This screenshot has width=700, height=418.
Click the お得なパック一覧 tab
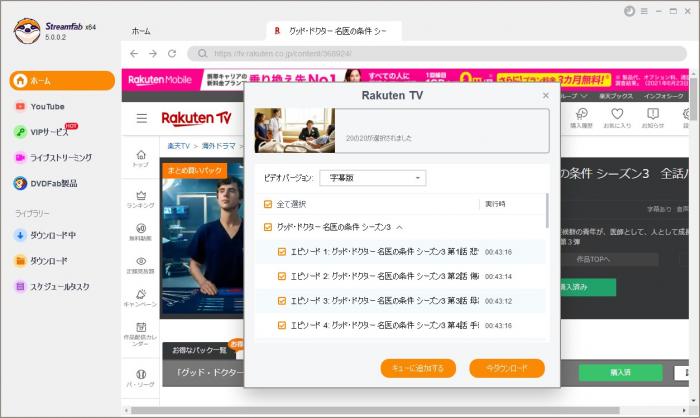(200, 350)
